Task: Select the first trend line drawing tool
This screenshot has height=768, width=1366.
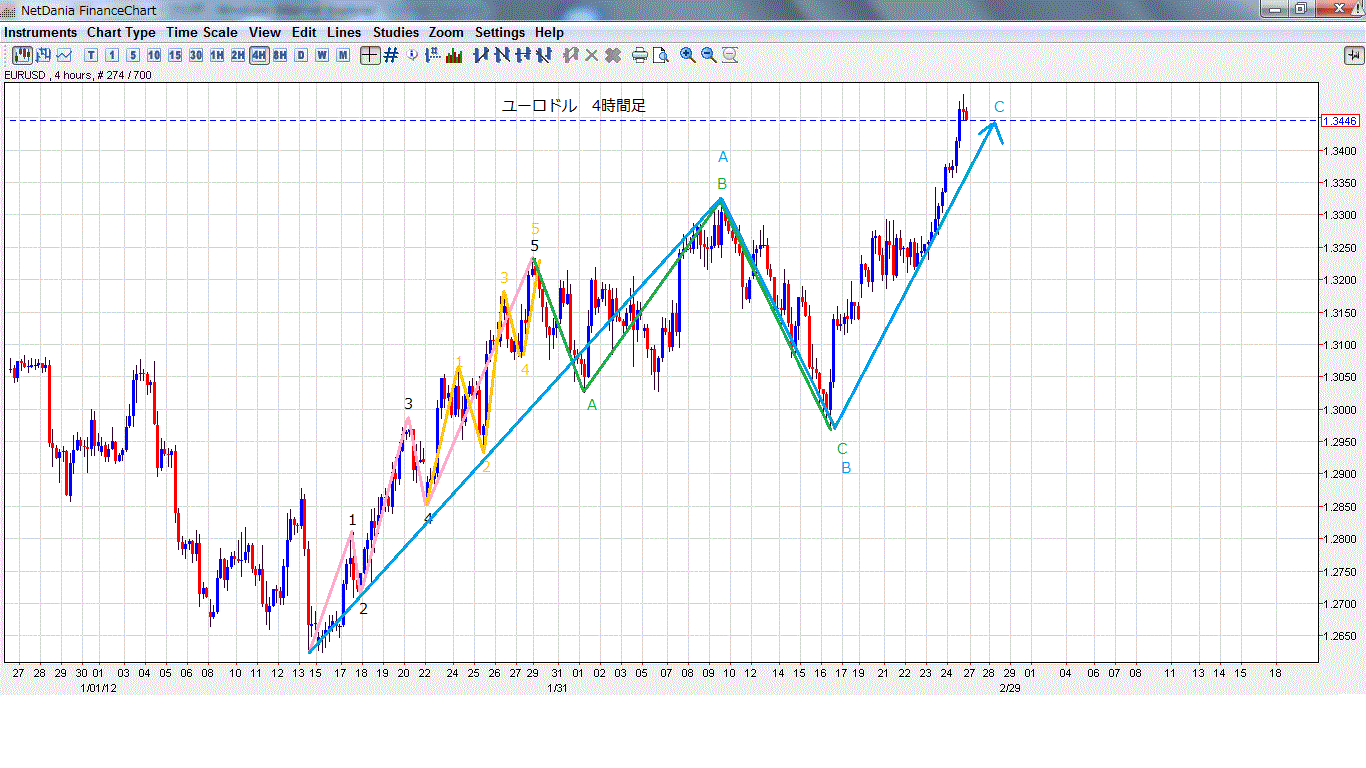Action: pos(481,55)
